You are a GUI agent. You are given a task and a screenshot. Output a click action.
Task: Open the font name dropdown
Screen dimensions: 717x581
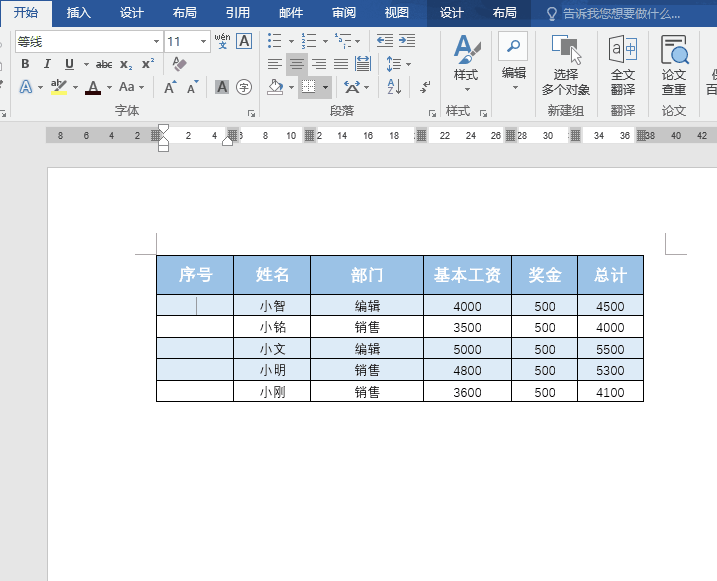[x=156, y=42]
